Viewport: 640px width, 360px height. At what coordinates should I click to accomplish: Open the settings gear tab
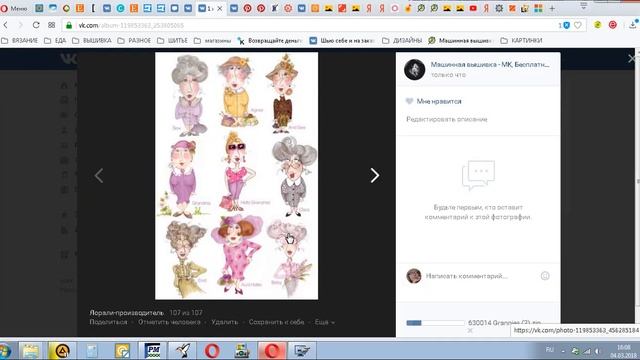coord(499,8)
